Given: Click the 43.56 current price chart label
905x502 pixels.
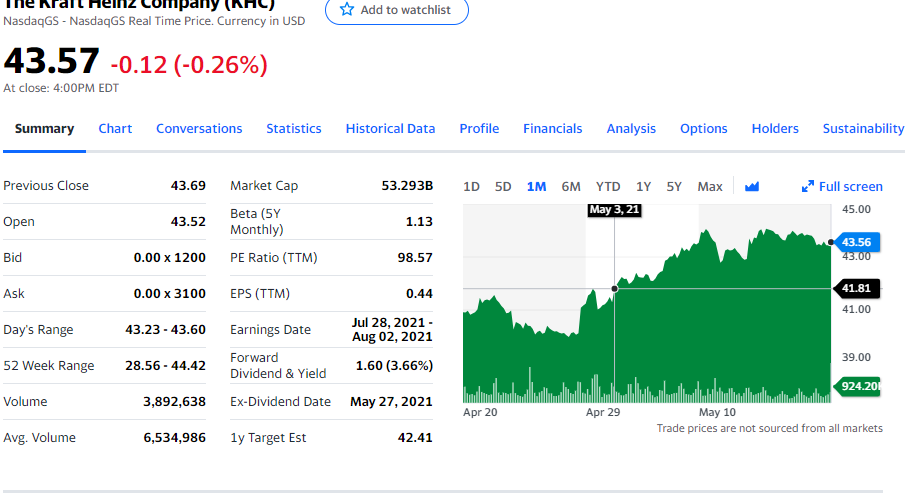Looking at the screenshot, I should (857, 242).
